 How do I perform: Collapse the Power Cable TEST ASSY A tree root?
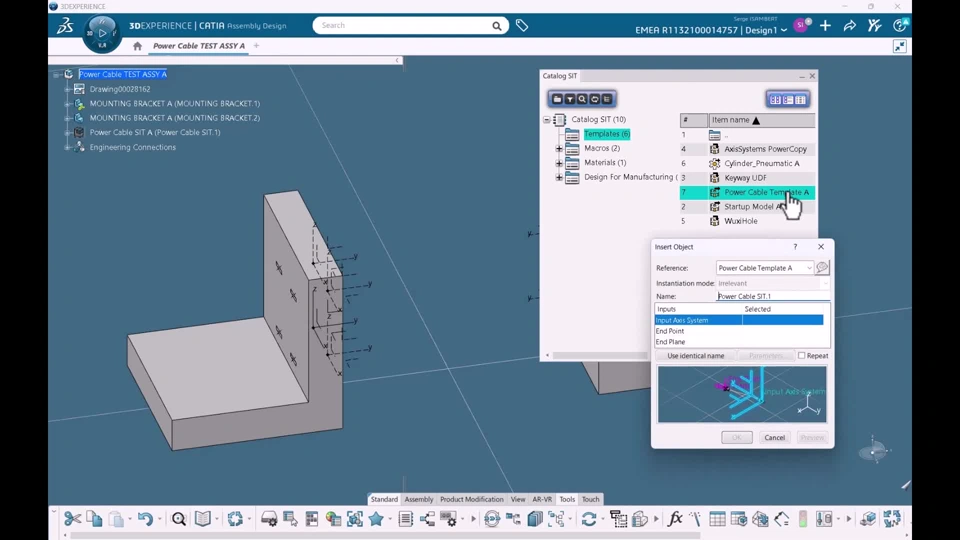56,74
